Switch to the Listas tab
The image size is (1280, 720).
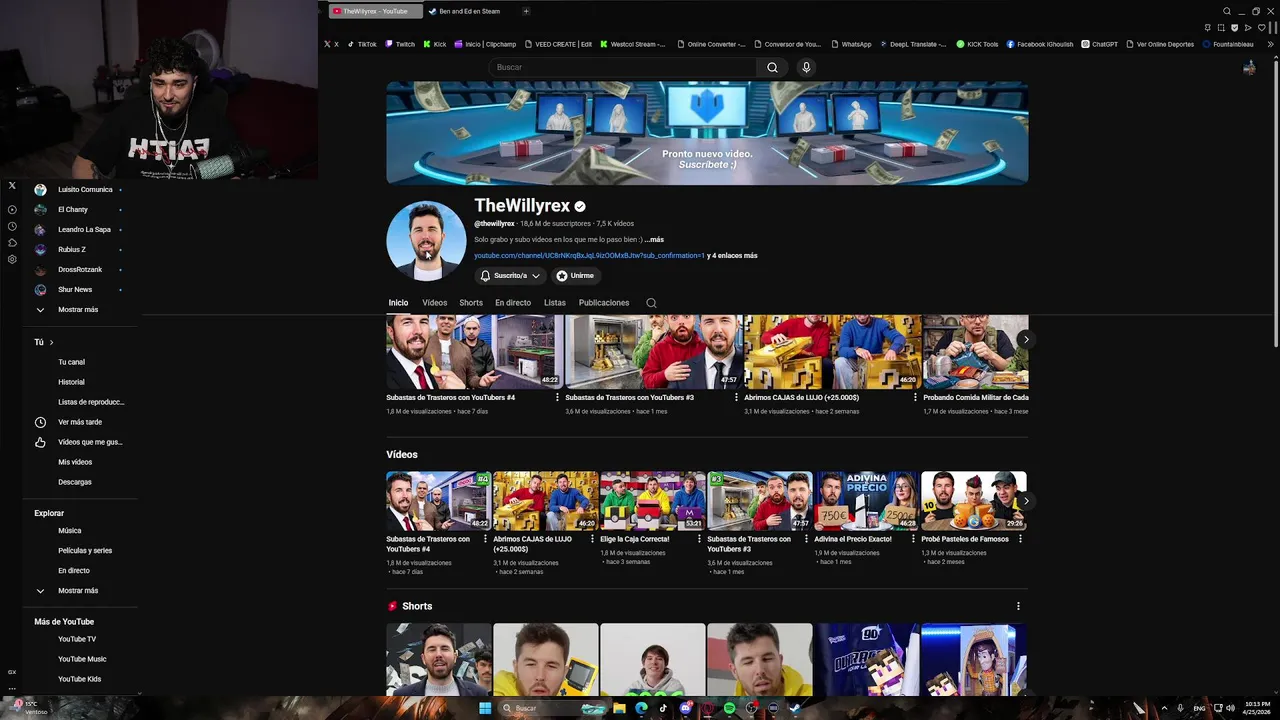[555, 303]
